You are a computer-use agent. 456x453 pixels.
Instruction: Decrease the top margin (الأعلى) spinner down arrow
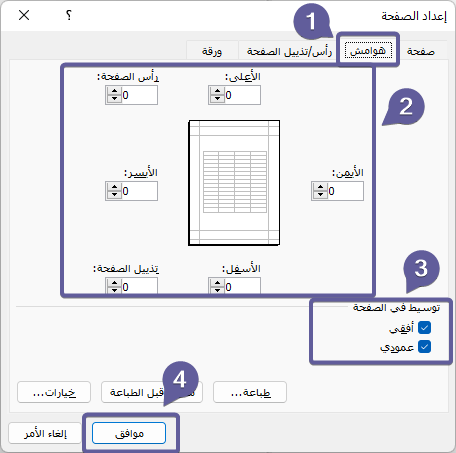(x=217, y=99)
